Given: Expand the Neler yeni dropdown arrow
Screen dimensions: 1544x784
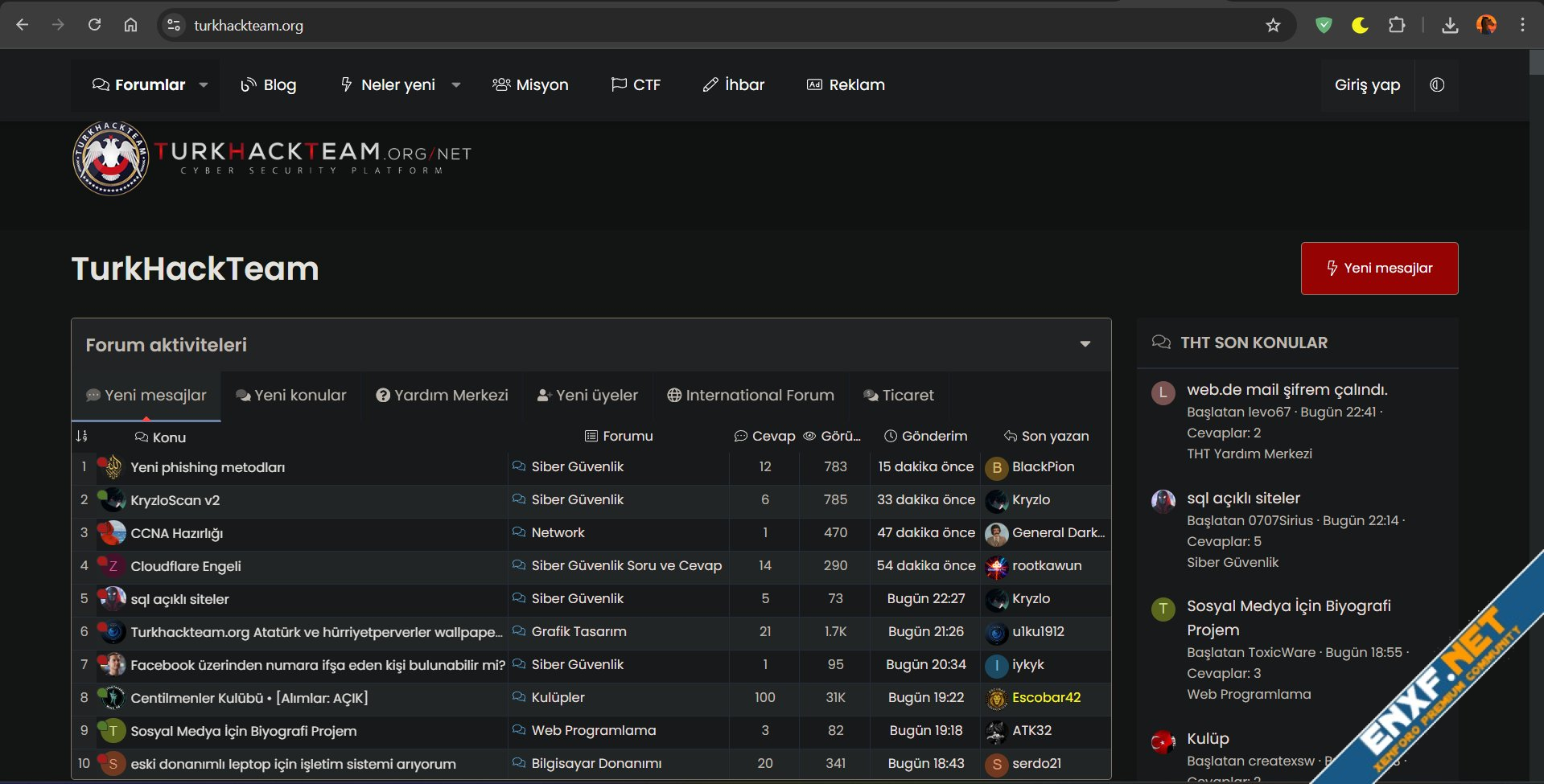Looking at the screenshot, I should coord(456,84).
